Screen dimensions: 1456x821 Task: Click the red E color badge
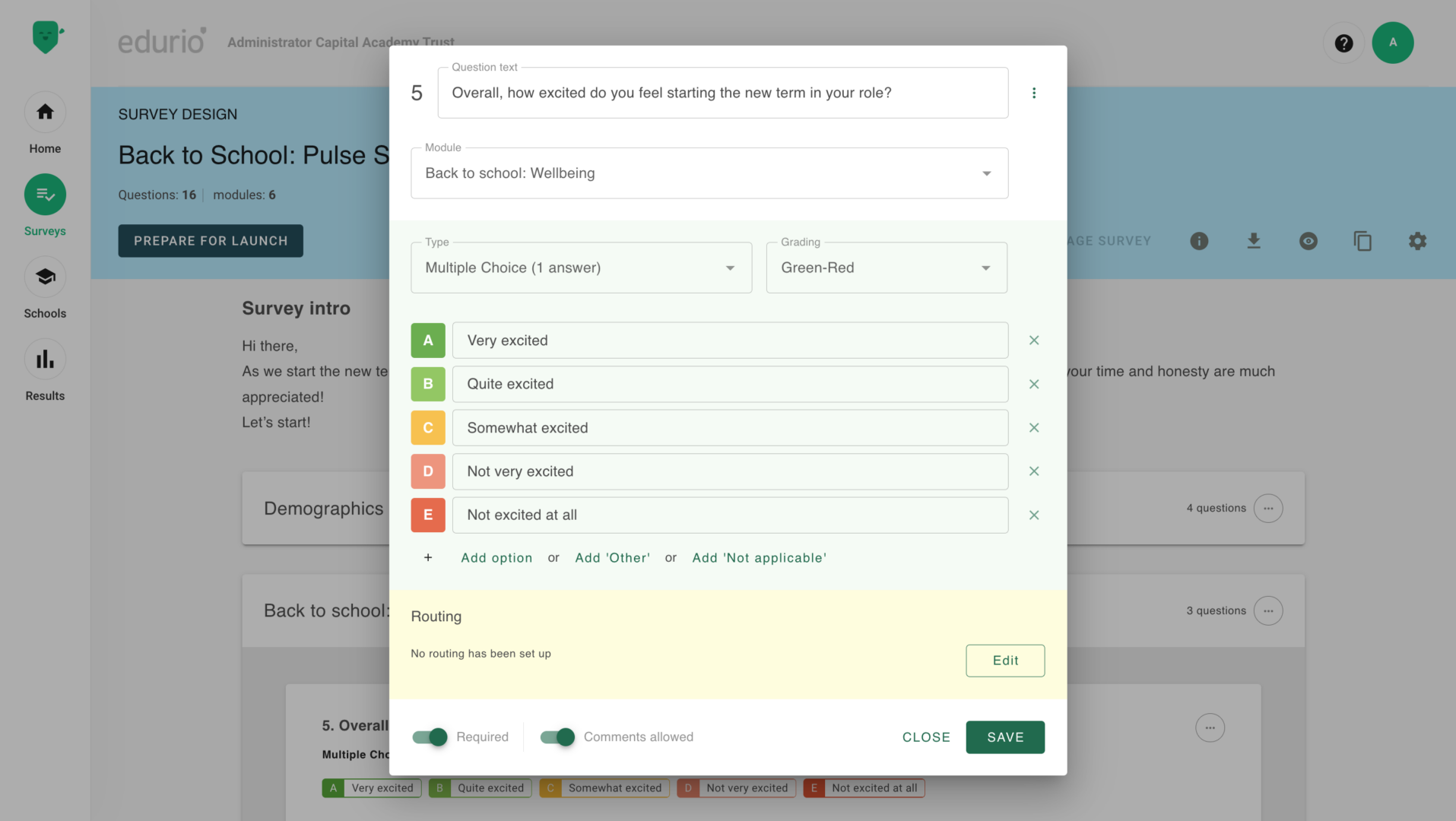point(428,515)
